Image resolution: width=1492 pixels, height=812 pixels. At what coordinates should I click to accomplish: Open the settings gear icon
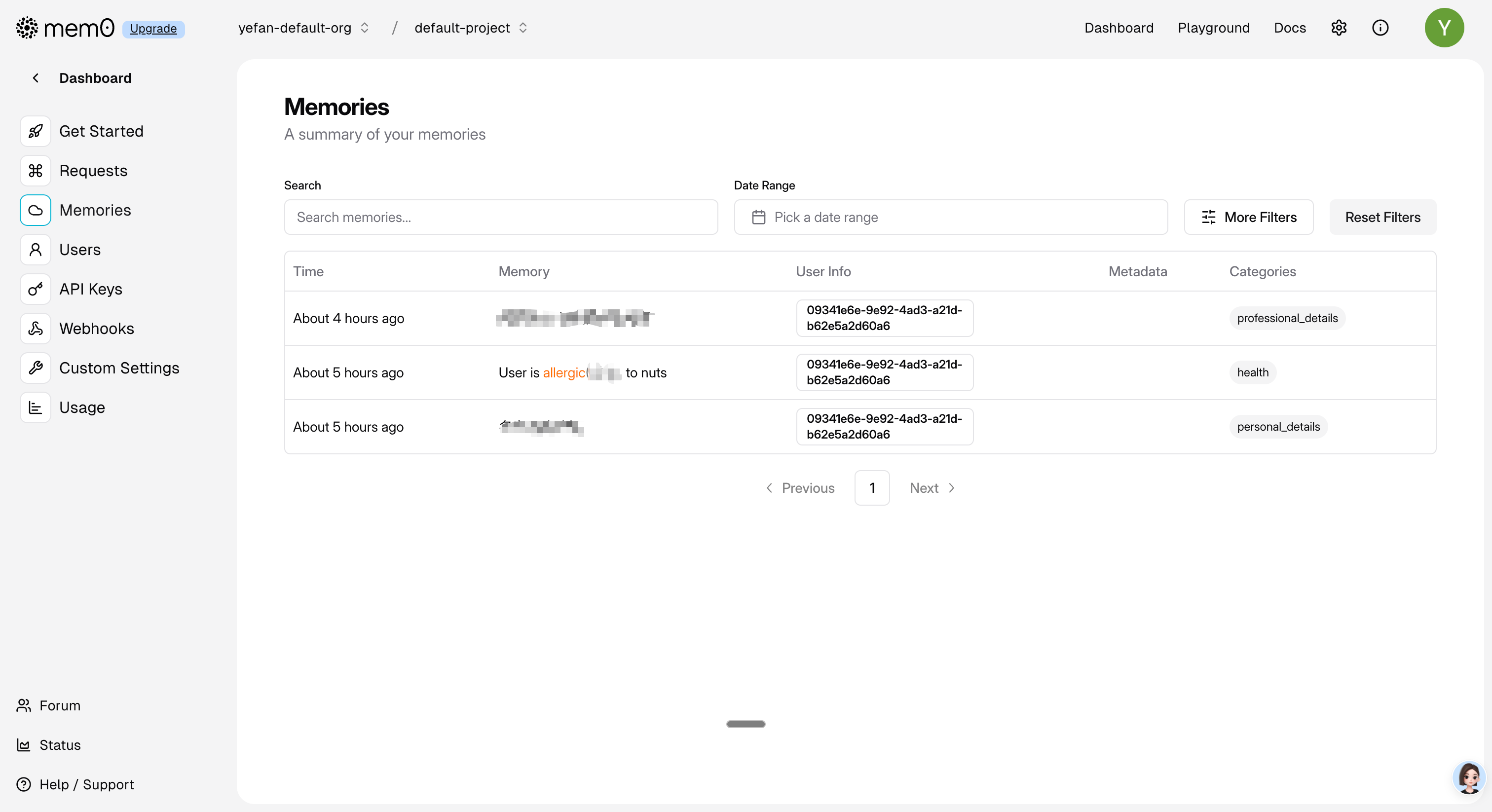(1339, 28)
